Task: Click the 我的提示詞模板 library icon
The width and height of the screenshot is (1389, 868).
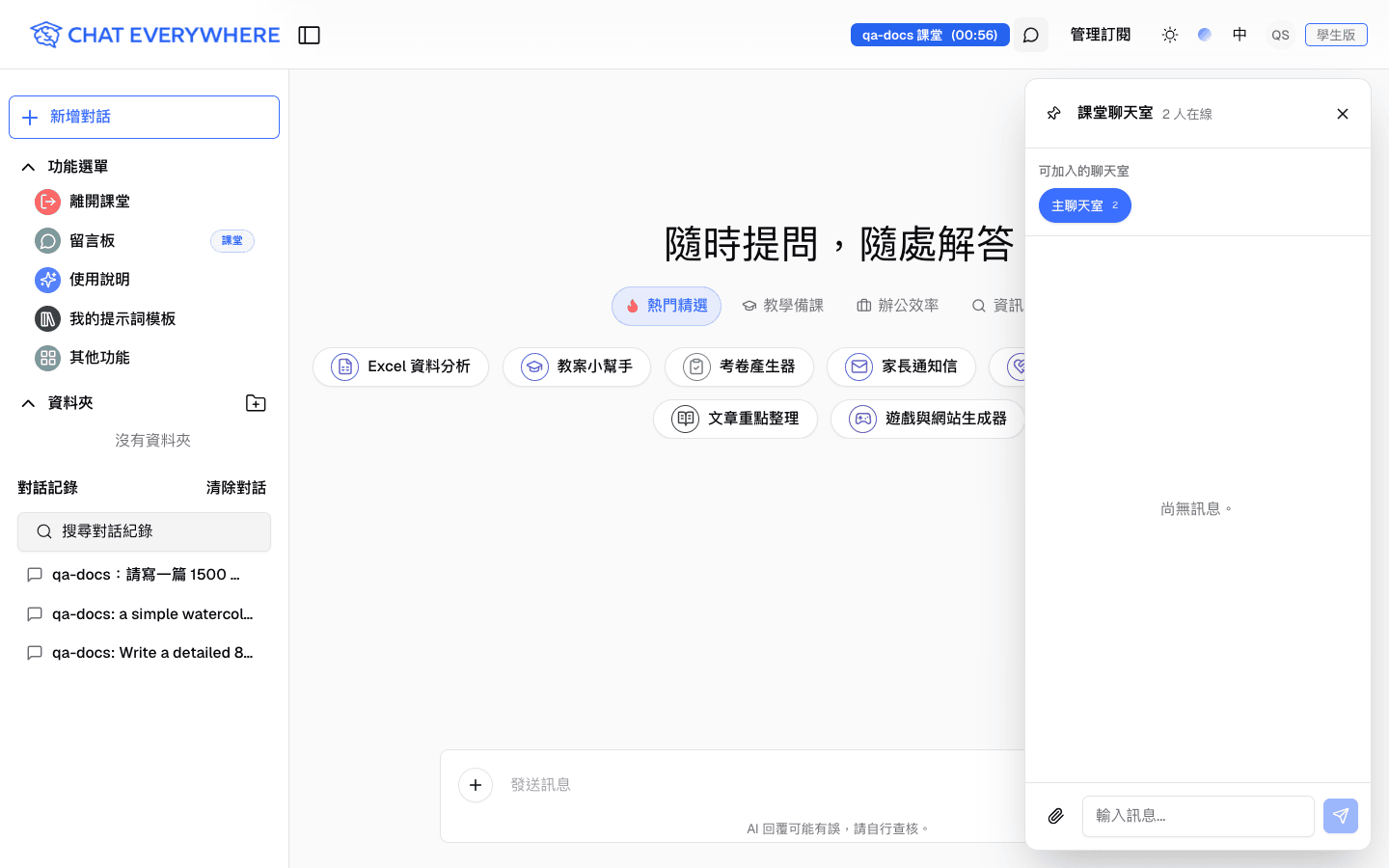Action: click(47, 318)
